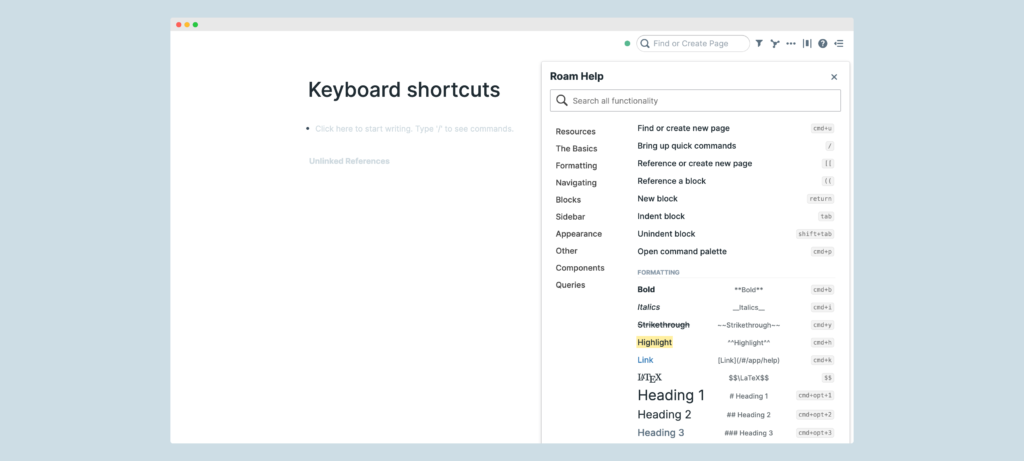The width and height of the screenshot is (1024, 461).
Task: Close the Roam Help panel
Action: (x=834, y=77)
